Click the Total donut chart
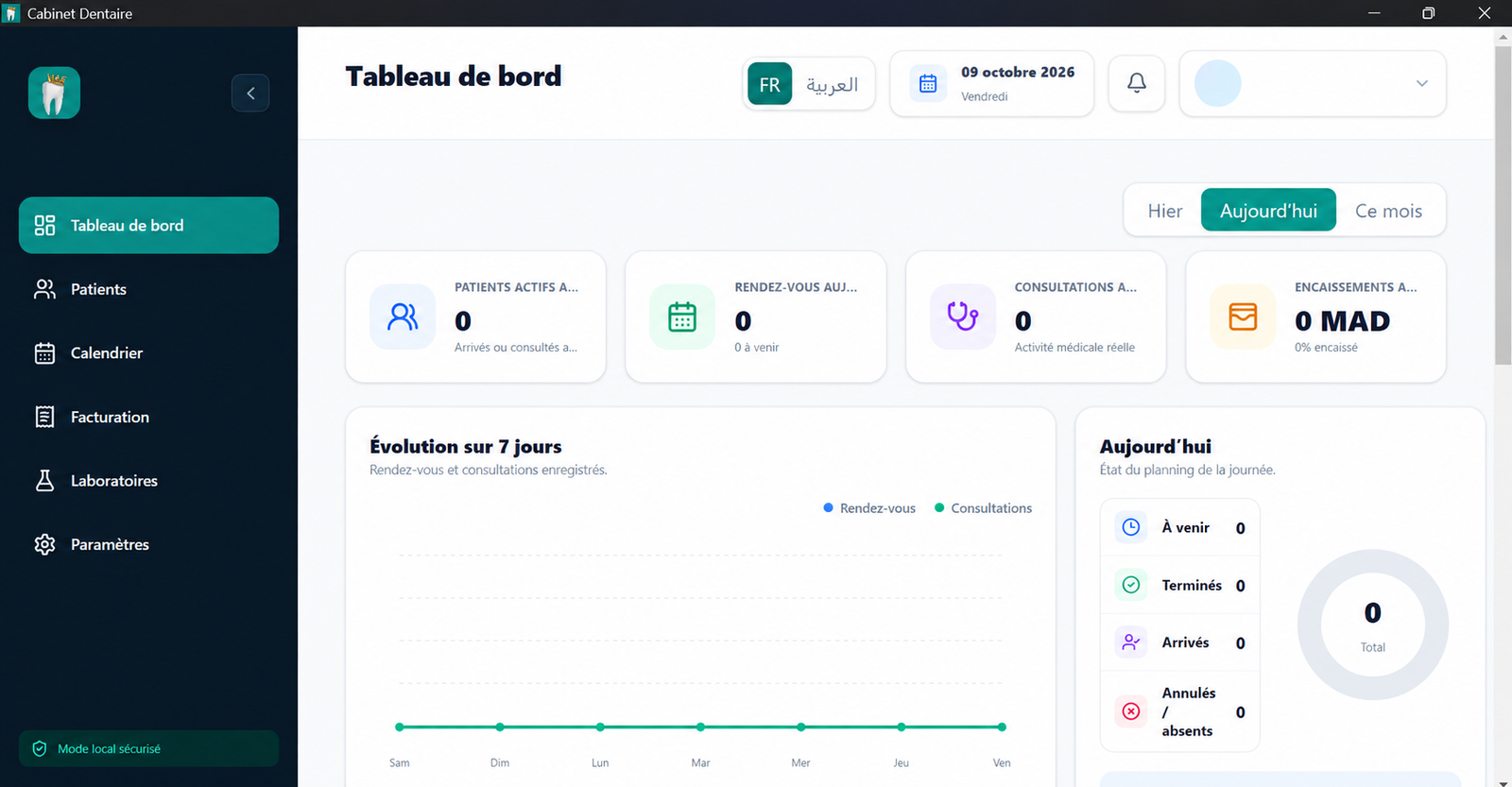The width and height of the screenshot is (1512, 787). pyautogui.click(x=1373, y=624)
